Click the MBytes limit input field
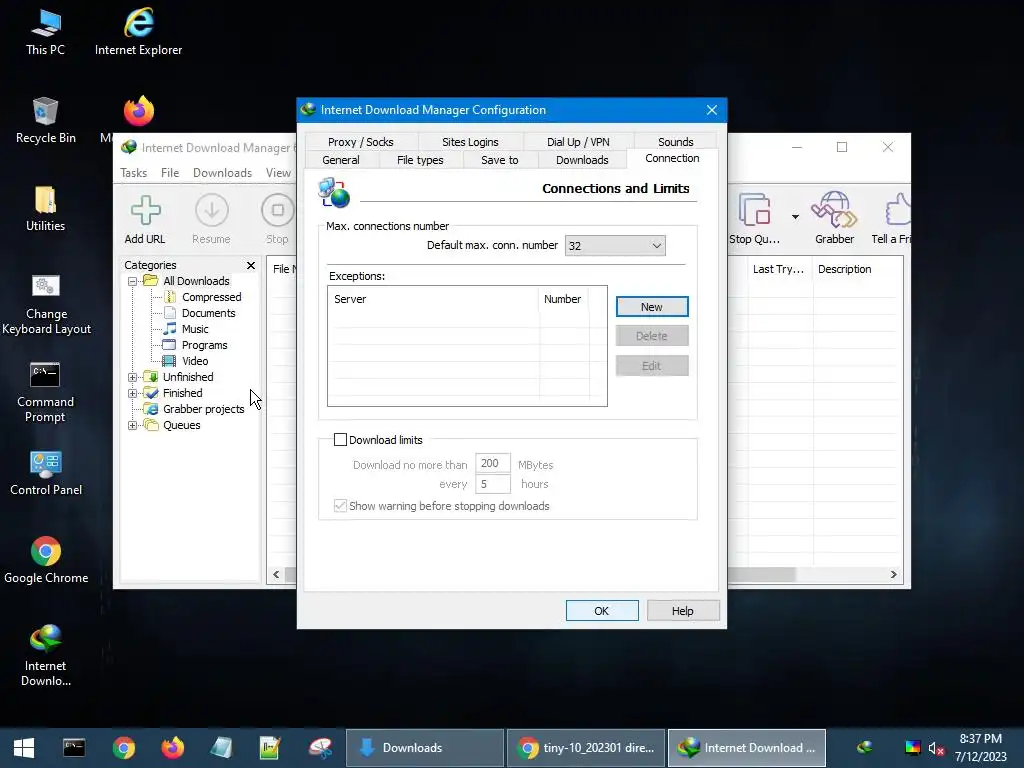Image resolution: width=1024 pixels, height=768 pixels. [x=492, y=463]
